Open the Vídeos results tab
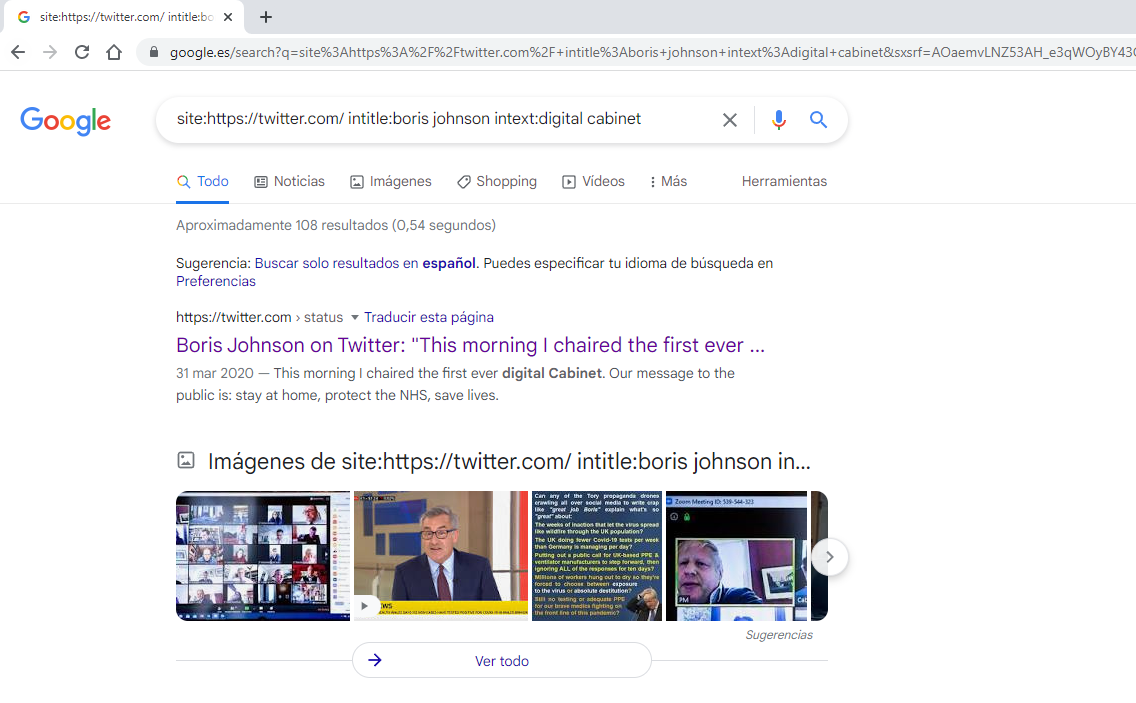 (x=593, y=182)
